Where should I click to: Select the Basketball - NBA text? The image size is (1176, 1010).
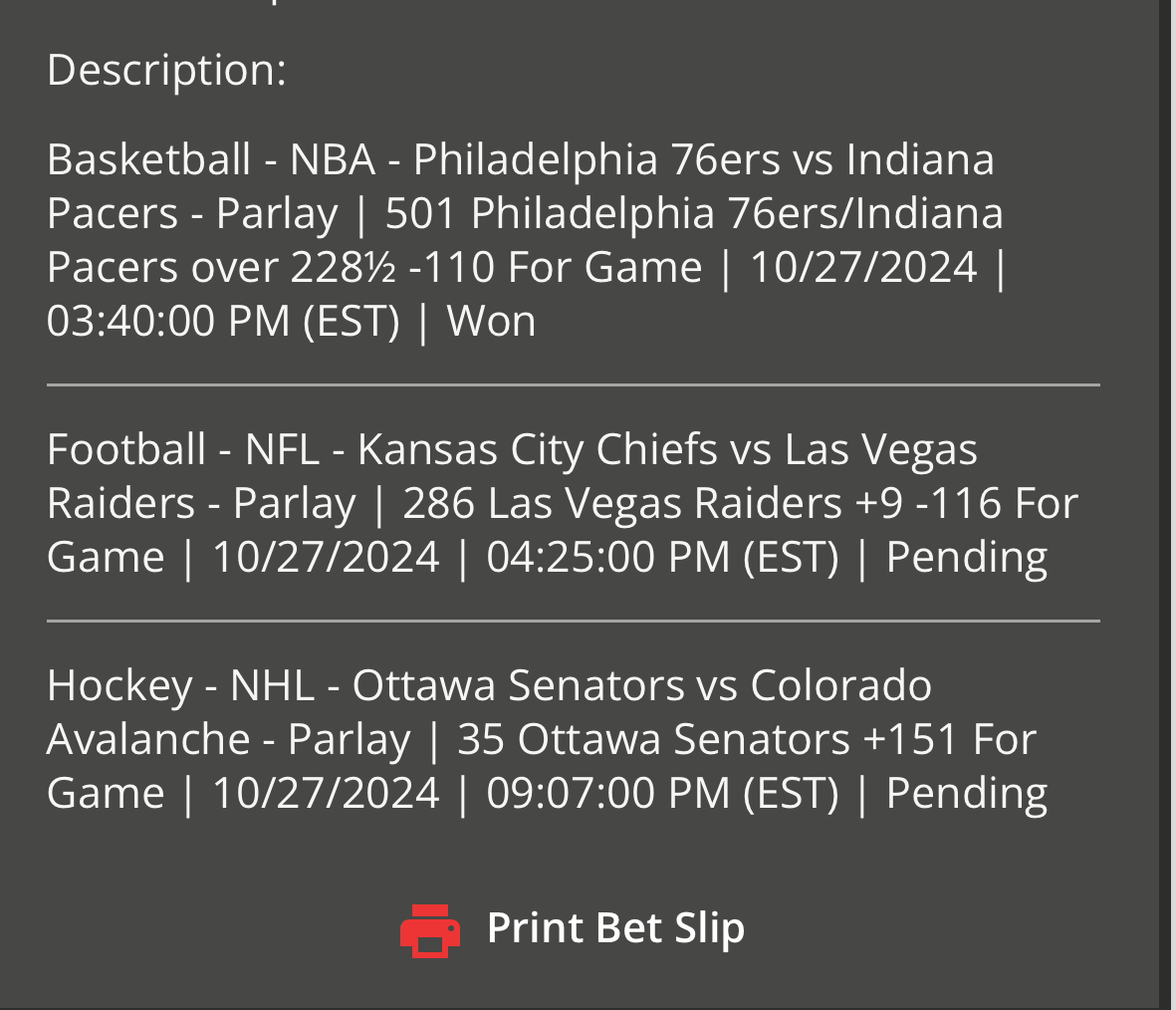[211, 159]
